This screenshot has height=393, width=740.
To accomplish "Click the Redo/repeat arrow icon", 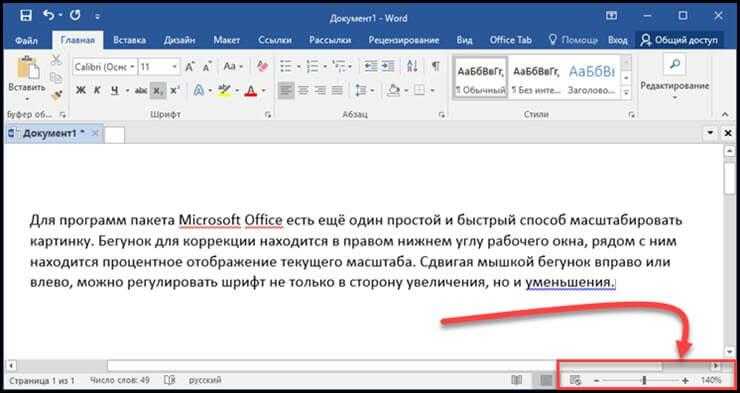I will click(75, 16).
